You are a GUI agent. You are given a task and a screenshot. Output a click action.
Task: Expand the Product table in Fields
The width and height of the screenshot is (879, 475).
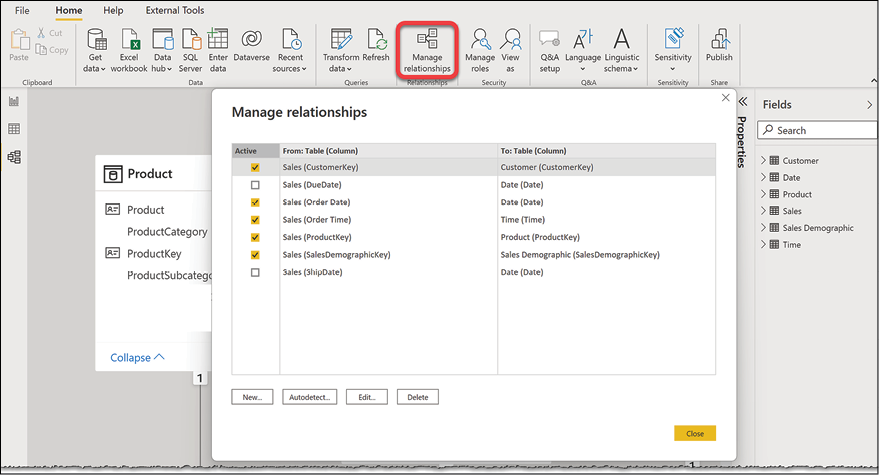click(763, 194)
